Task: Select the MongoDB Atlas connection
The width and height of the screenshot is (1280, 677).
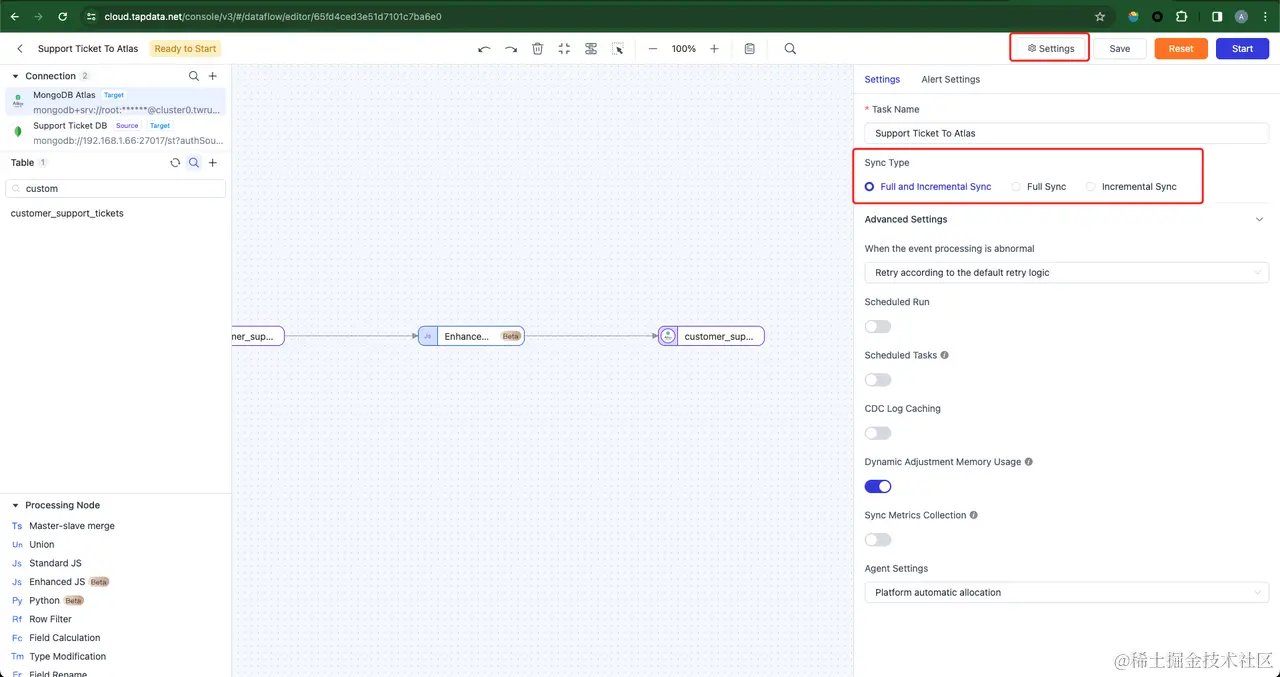Action: pyautogui.click(x=116, y=102)
